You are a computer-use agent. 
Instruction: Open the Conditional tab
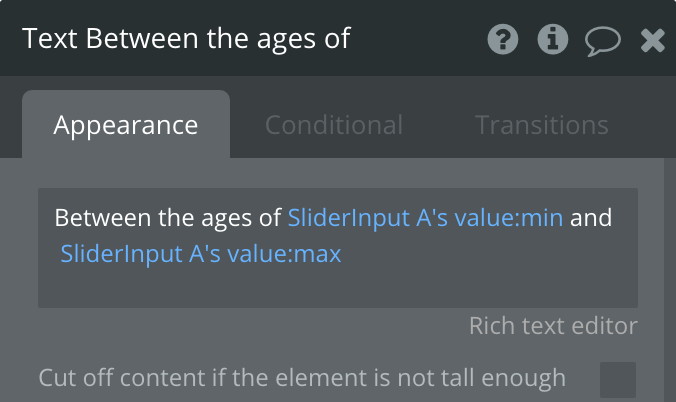[334, 125]
